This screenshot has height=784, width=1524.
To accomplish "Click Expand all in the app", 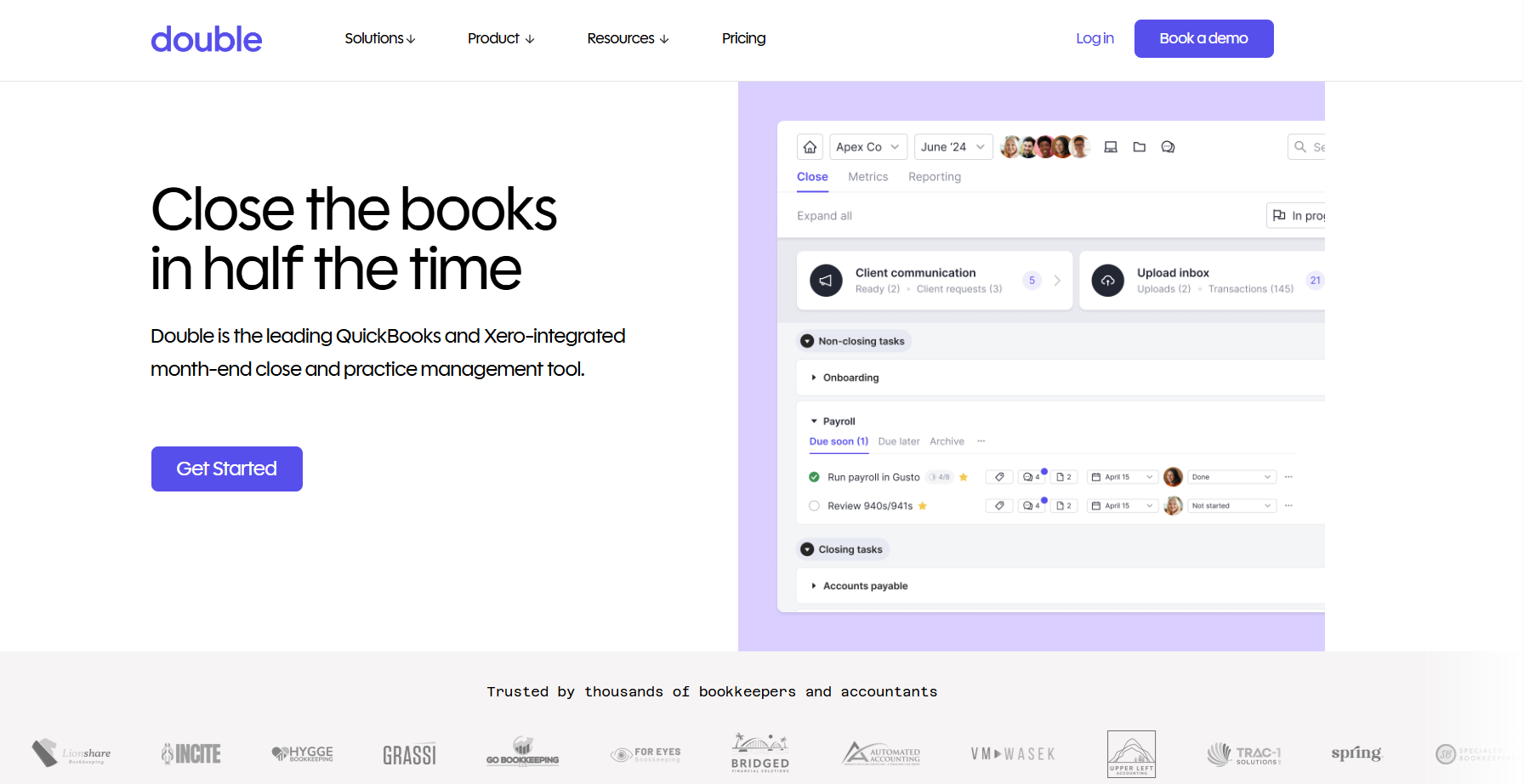I will 824,216.
